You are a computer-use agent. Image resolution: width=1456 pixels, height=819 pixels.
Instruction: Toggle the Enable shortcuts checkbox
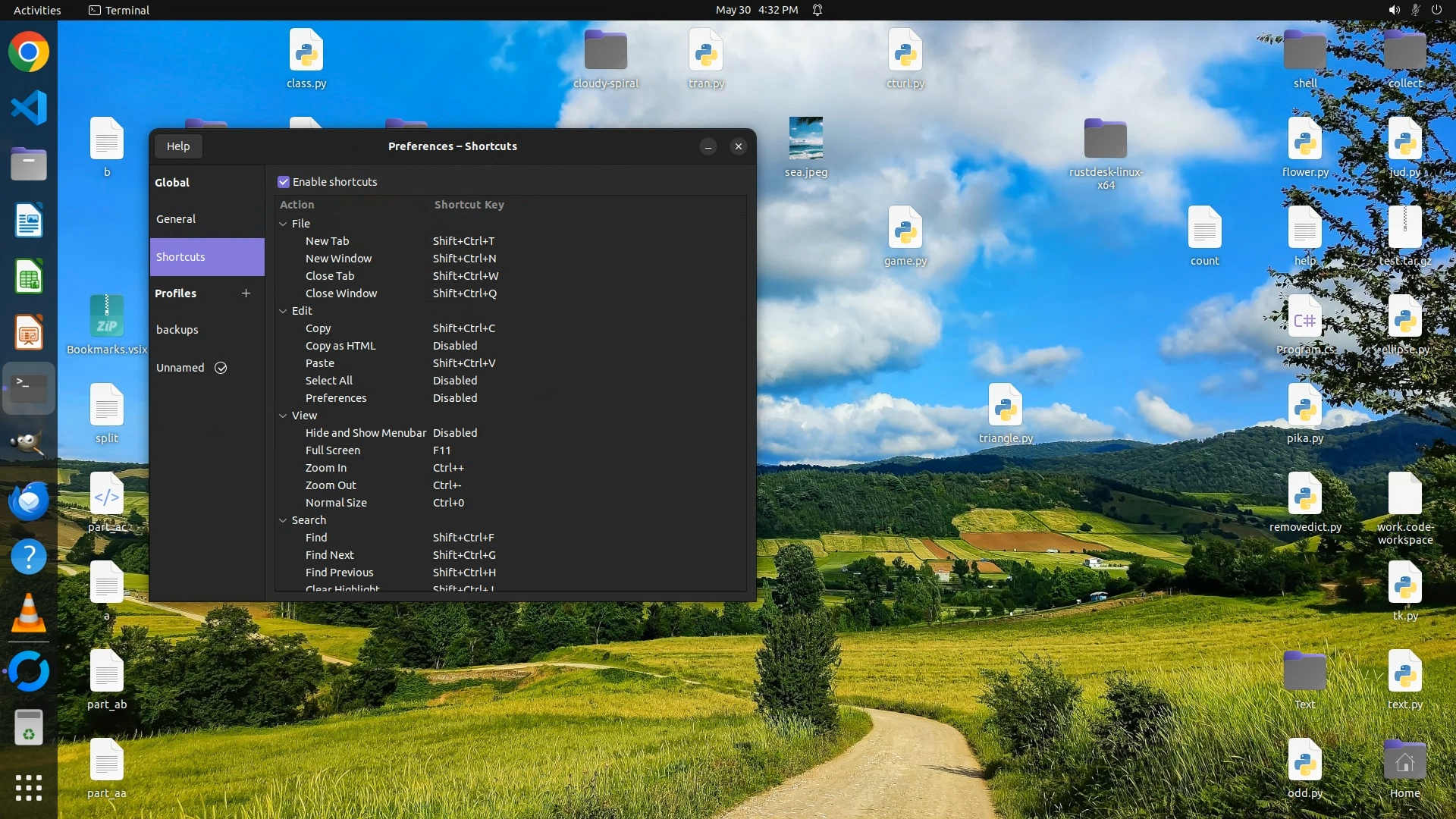click(x=284, y=182)
